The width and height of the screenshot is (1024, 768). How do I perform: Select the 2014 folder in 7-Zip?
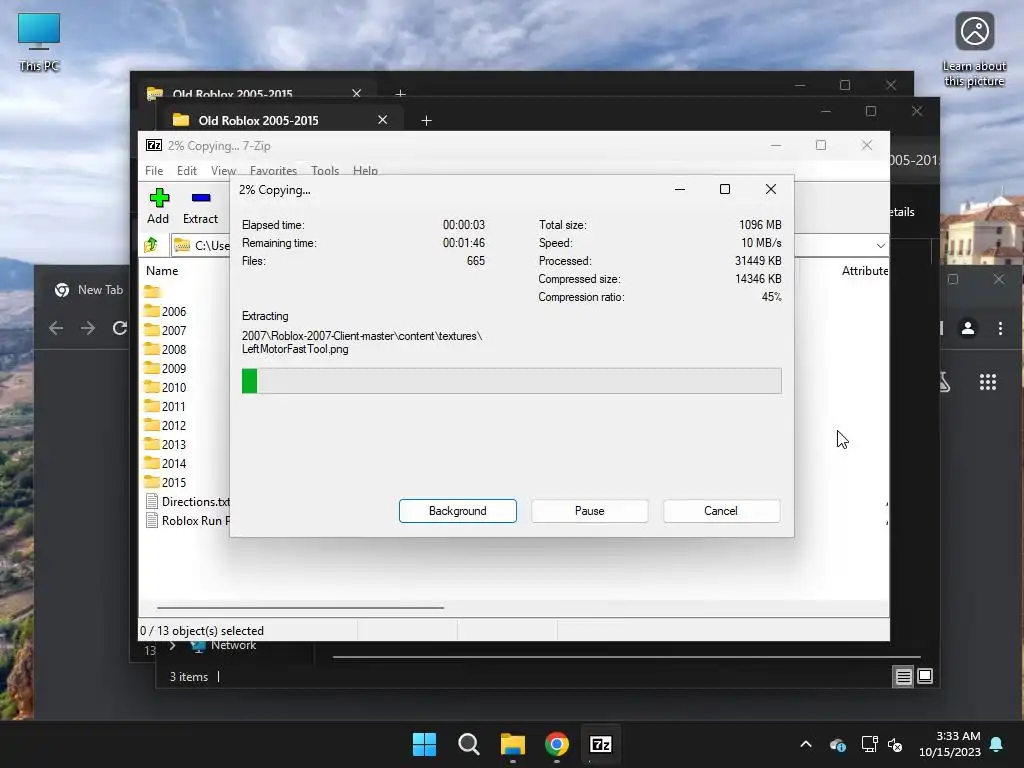click(165, 463)
